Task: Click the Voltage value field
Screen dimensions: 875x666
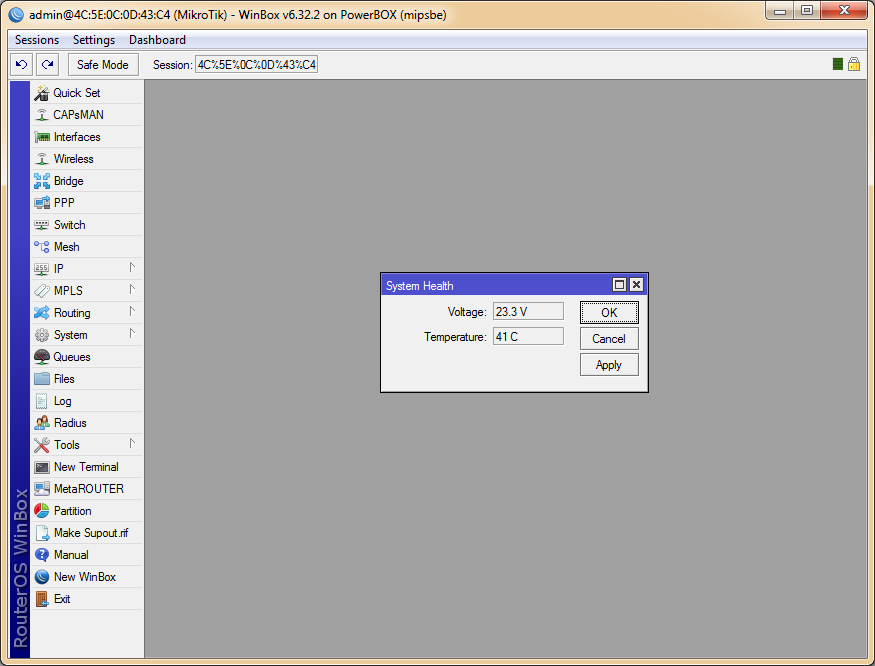Action: click(528, 312)
